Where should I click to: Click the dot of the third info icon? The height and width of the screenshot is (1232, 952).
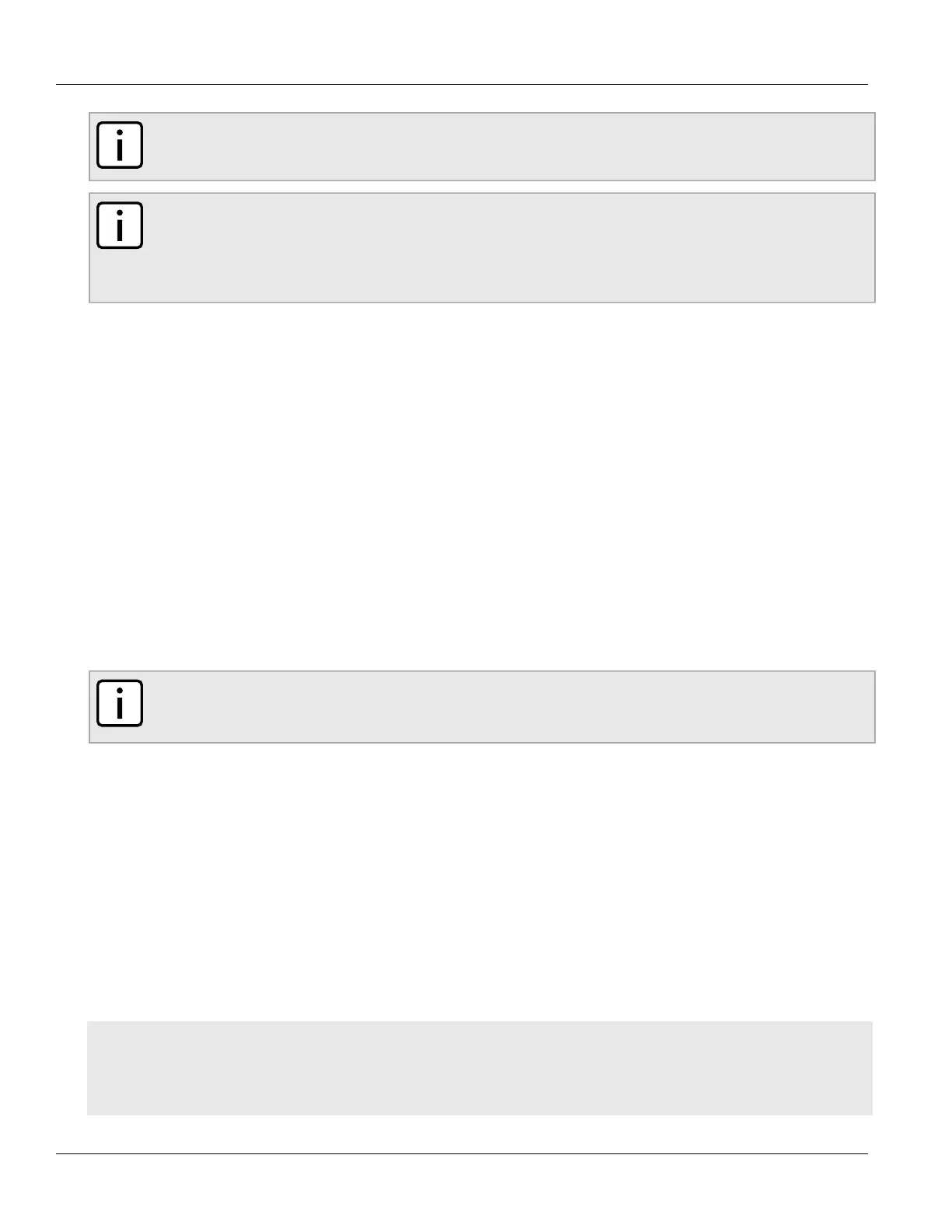click(x=119, y=692)
